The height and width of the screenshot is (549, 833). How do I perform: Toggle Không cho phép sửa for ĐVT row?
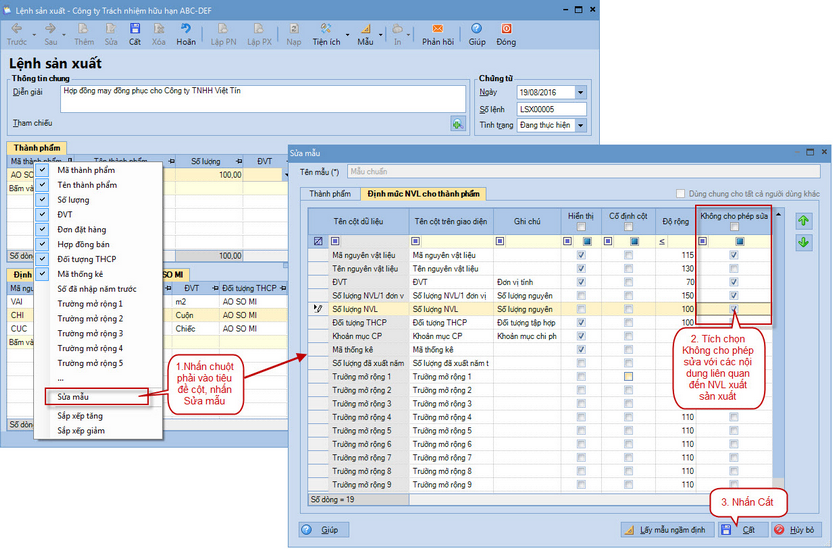[734, 282]
